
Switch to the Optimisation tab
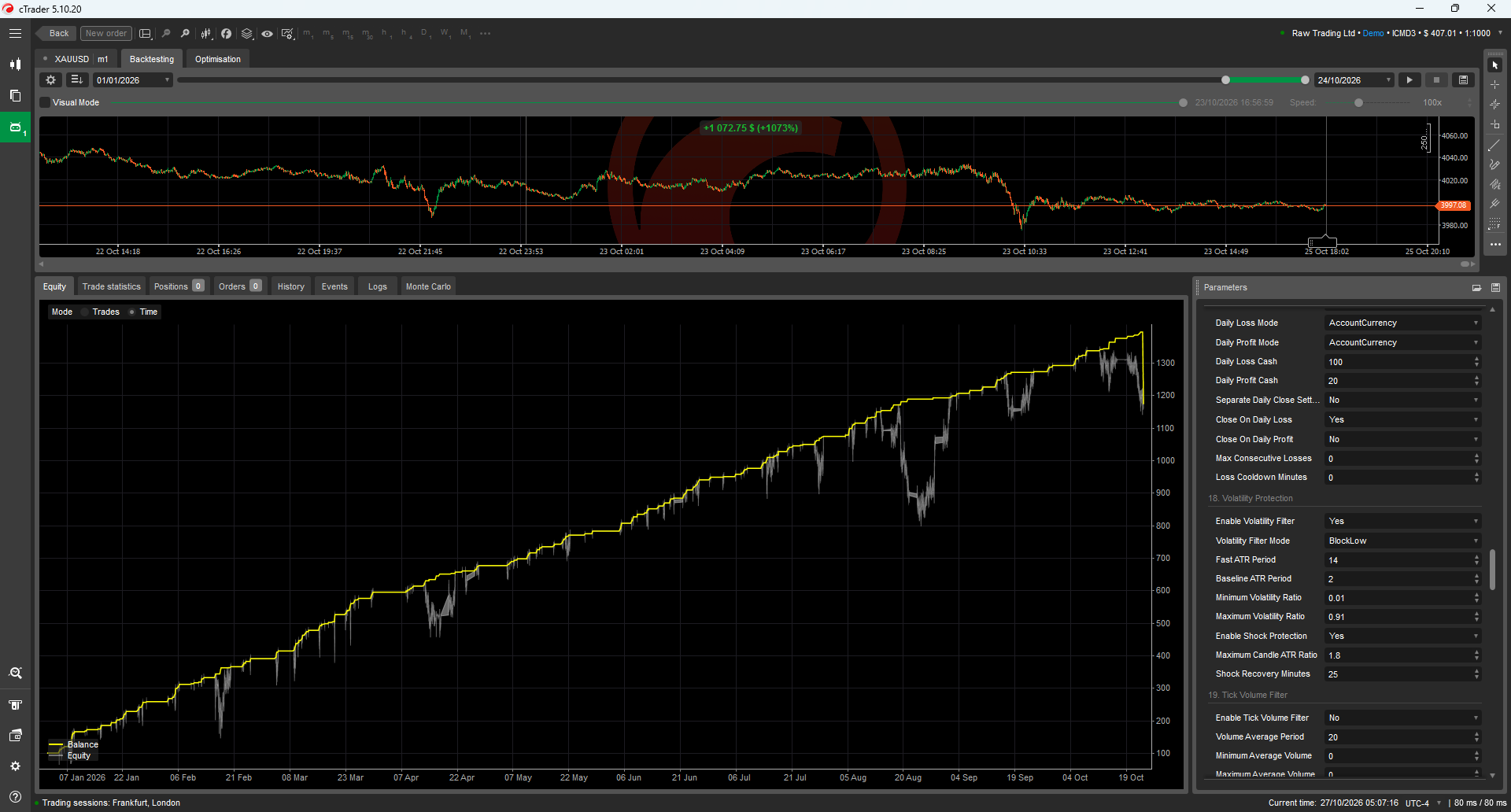click(218, 59)
